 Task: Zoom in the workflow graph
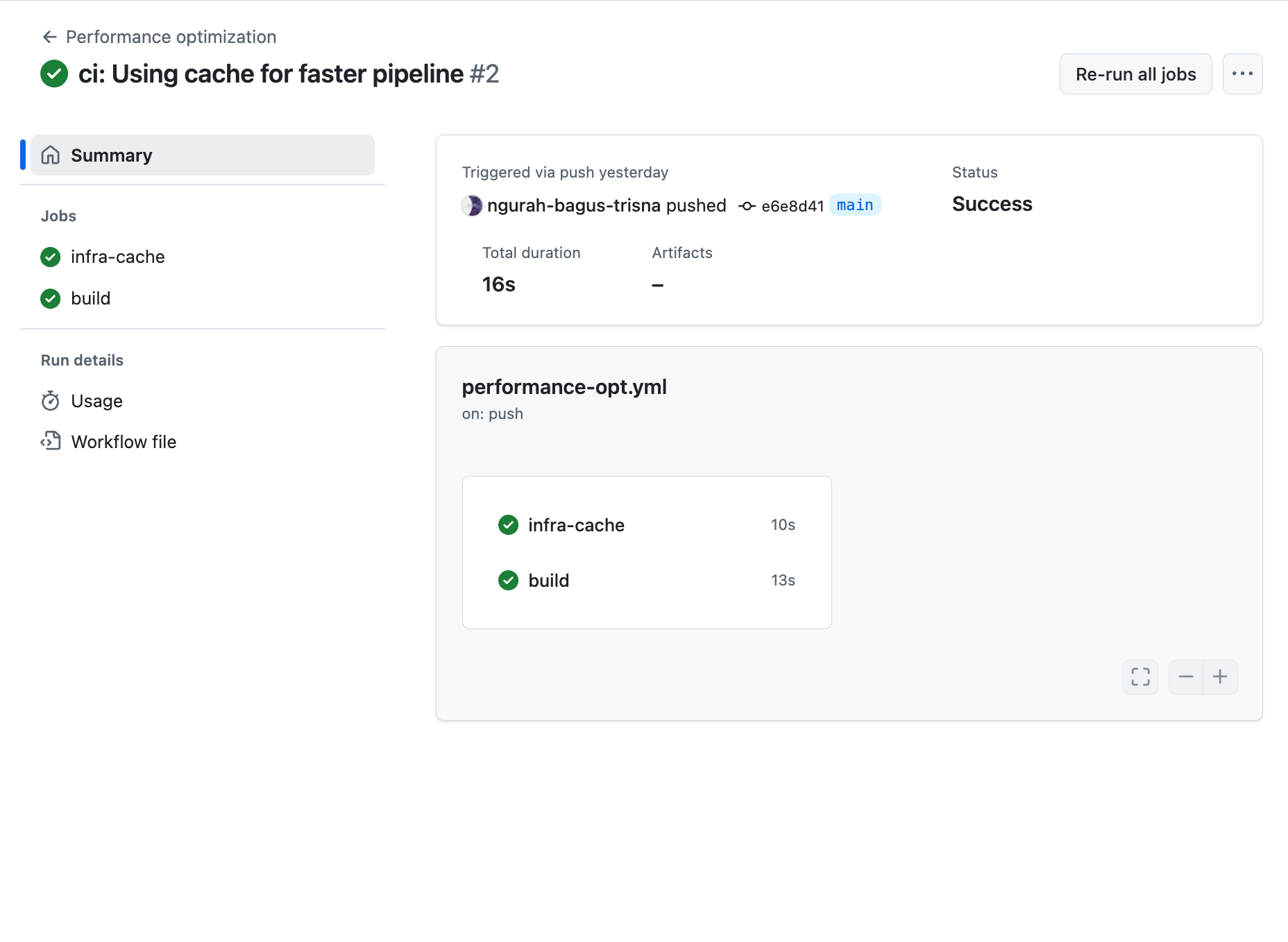point(1220,676)
